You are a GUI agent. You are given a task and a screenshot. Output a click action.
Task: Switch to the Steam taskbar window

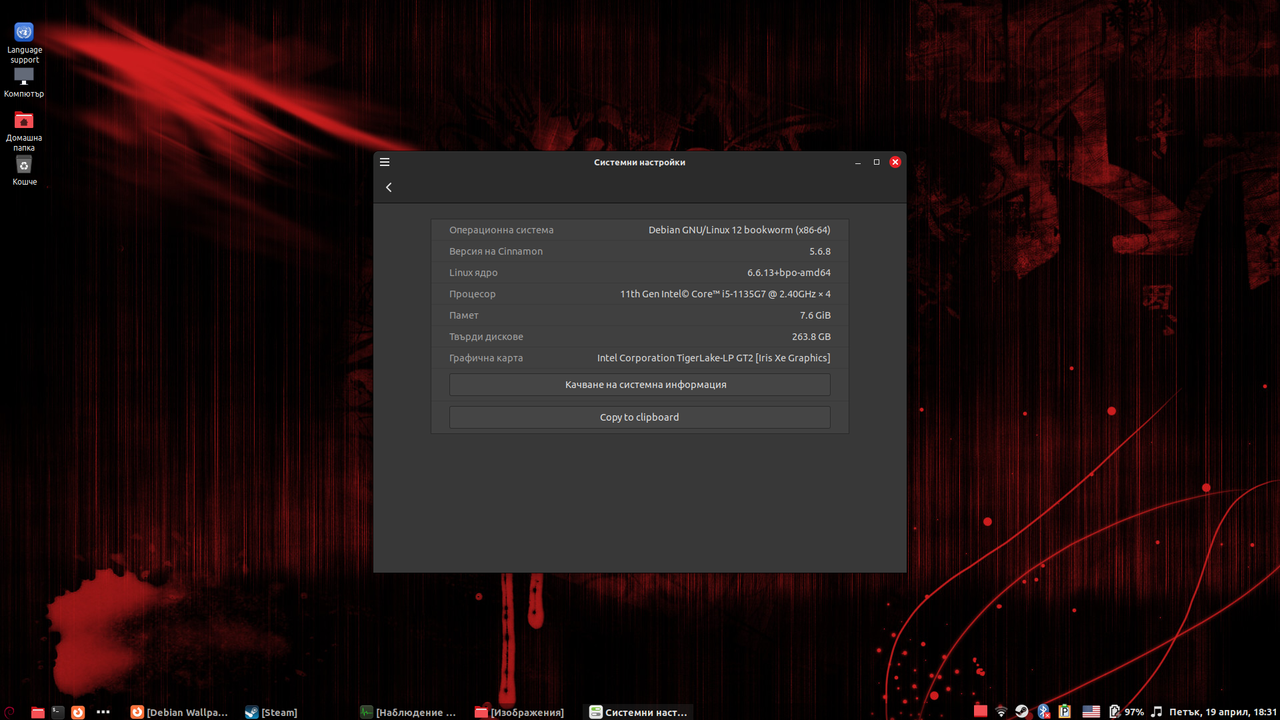point(272,712)
